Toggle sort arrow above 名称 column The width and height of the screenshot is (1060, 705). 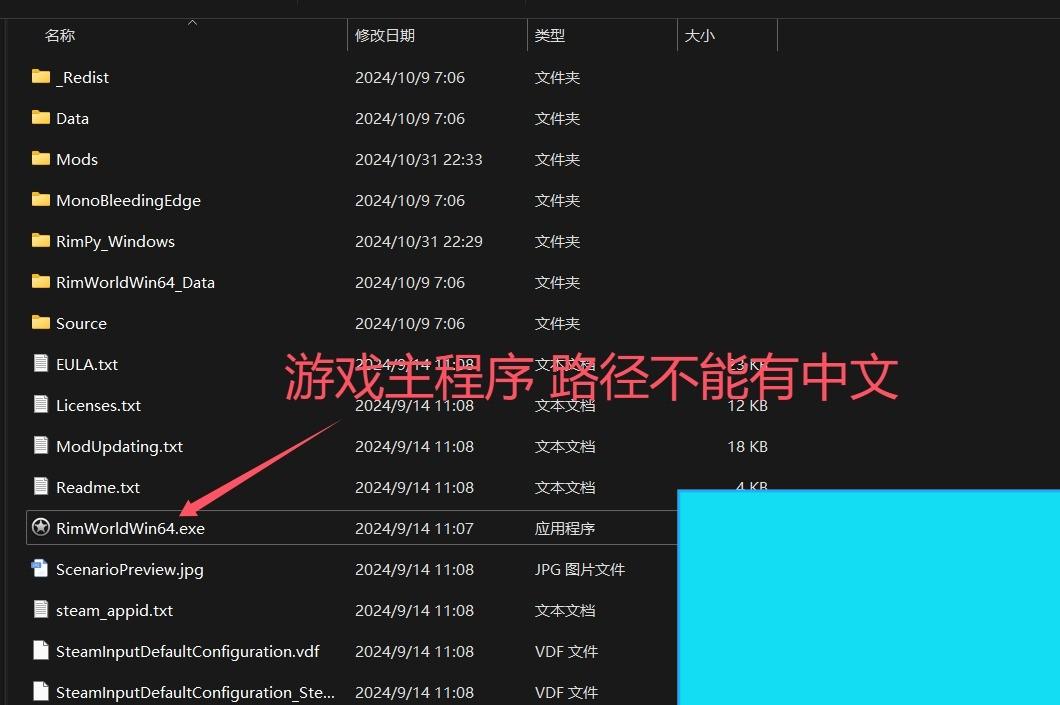coord(193,23)
